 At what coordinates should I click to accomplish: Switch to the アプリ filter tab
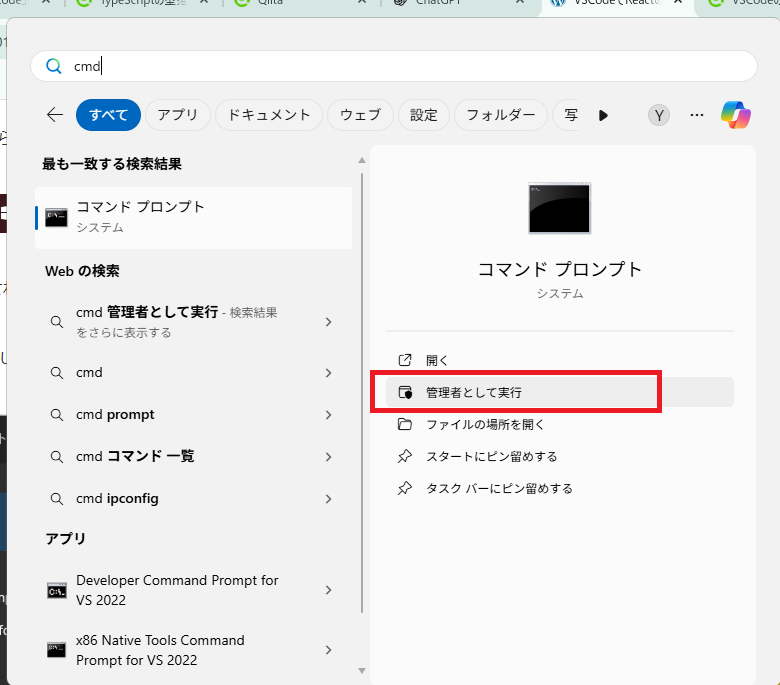(x=178, y=115)
